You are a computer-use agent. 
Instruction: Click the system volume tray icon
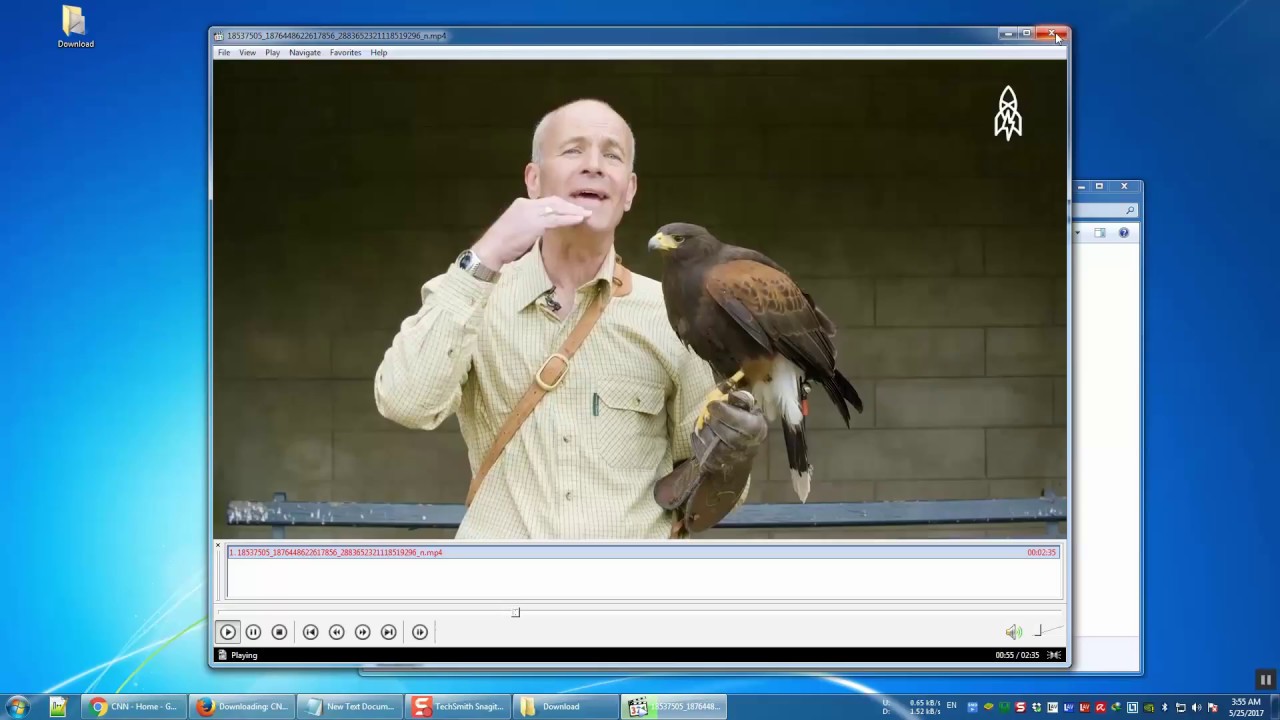pos(1196,707)
